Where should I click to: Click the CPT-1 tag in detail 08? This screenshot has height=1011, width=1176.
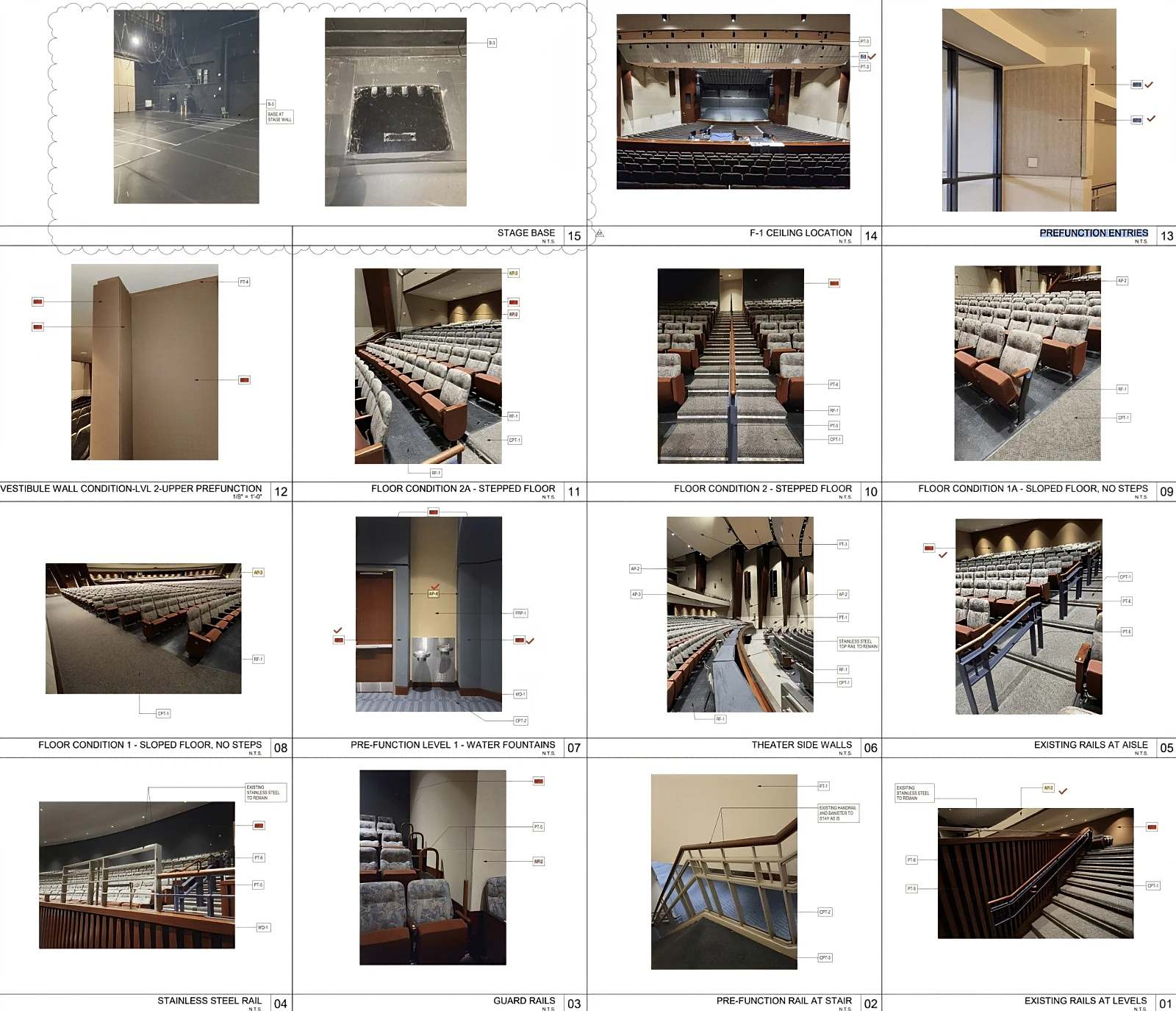163,714
